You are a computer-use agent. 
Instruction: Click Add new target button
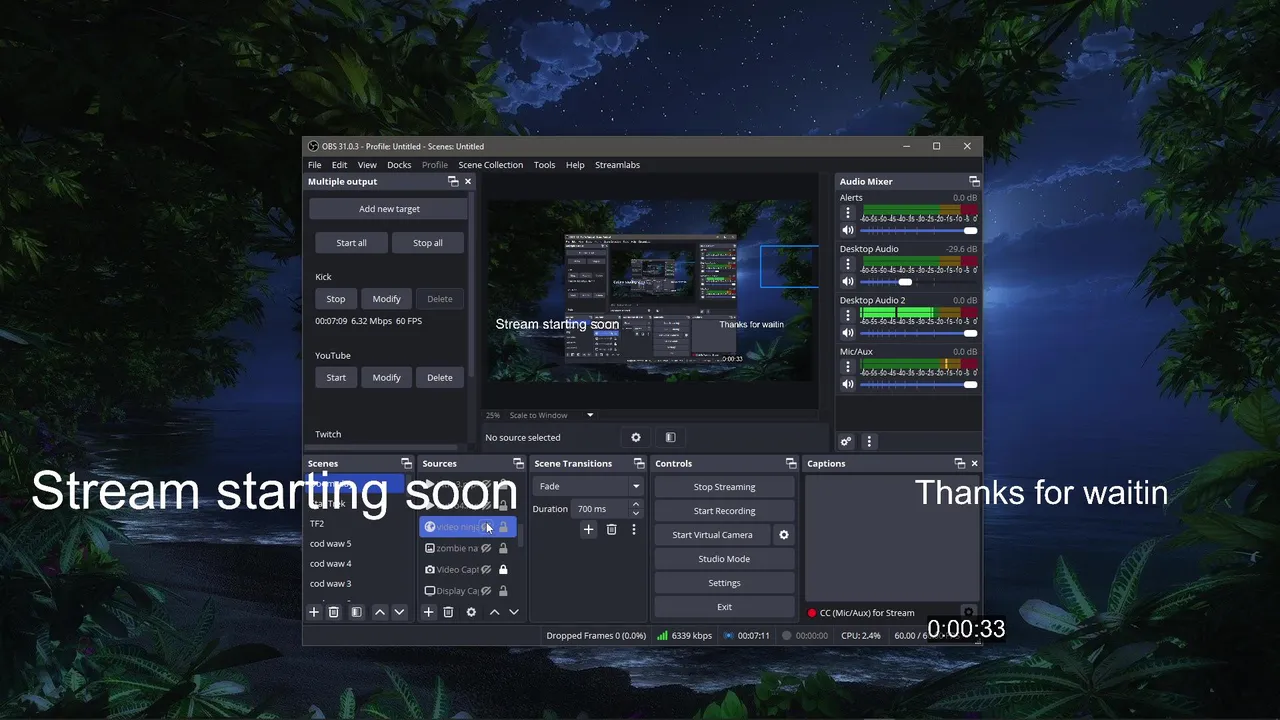[x=389, y=209]
